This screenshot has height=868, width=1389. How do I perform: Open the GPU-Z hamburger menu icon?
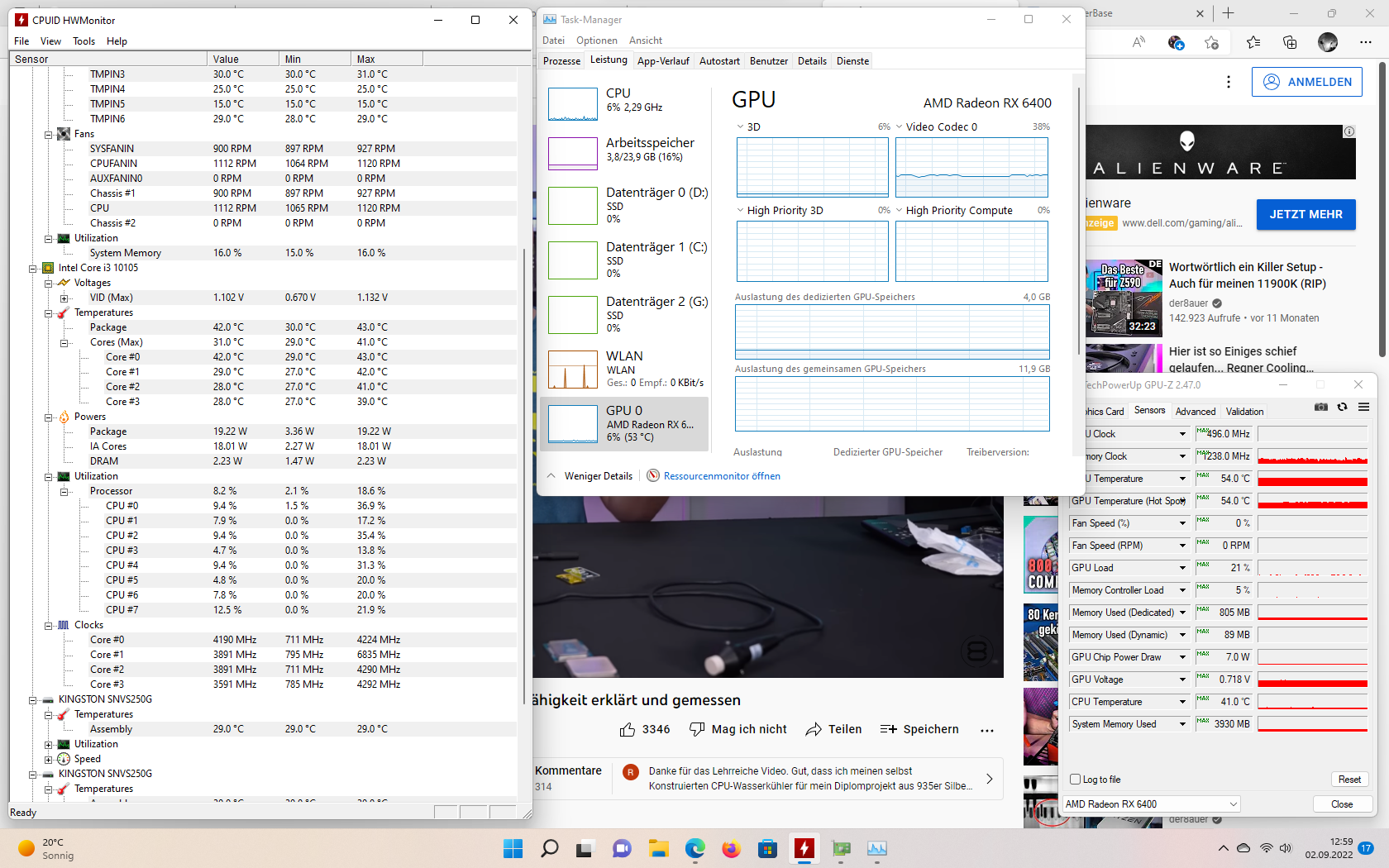(1364, 407)
